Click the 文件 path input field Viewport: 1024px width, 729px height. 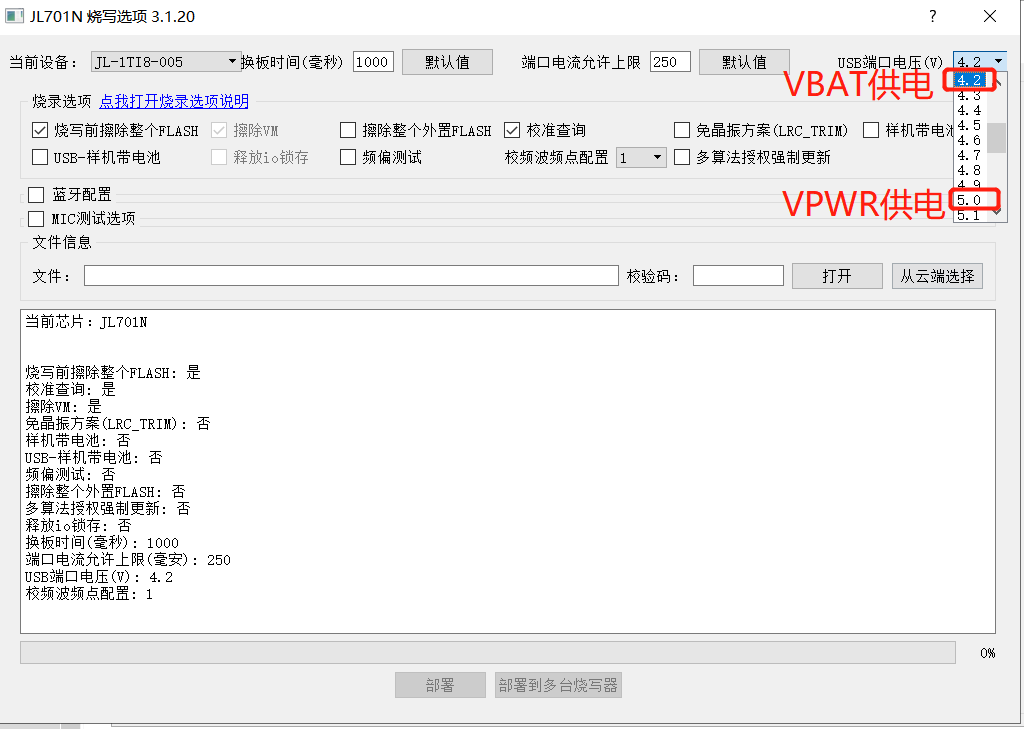(x=351, y=276)
